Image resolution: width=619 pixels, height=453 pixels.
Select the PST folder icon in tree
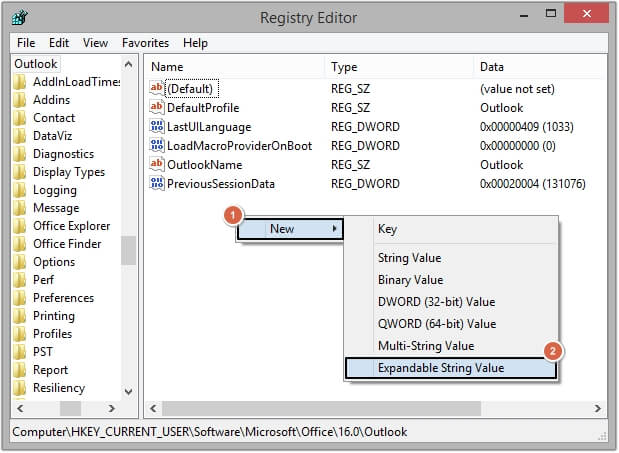[x=19, y=352]
